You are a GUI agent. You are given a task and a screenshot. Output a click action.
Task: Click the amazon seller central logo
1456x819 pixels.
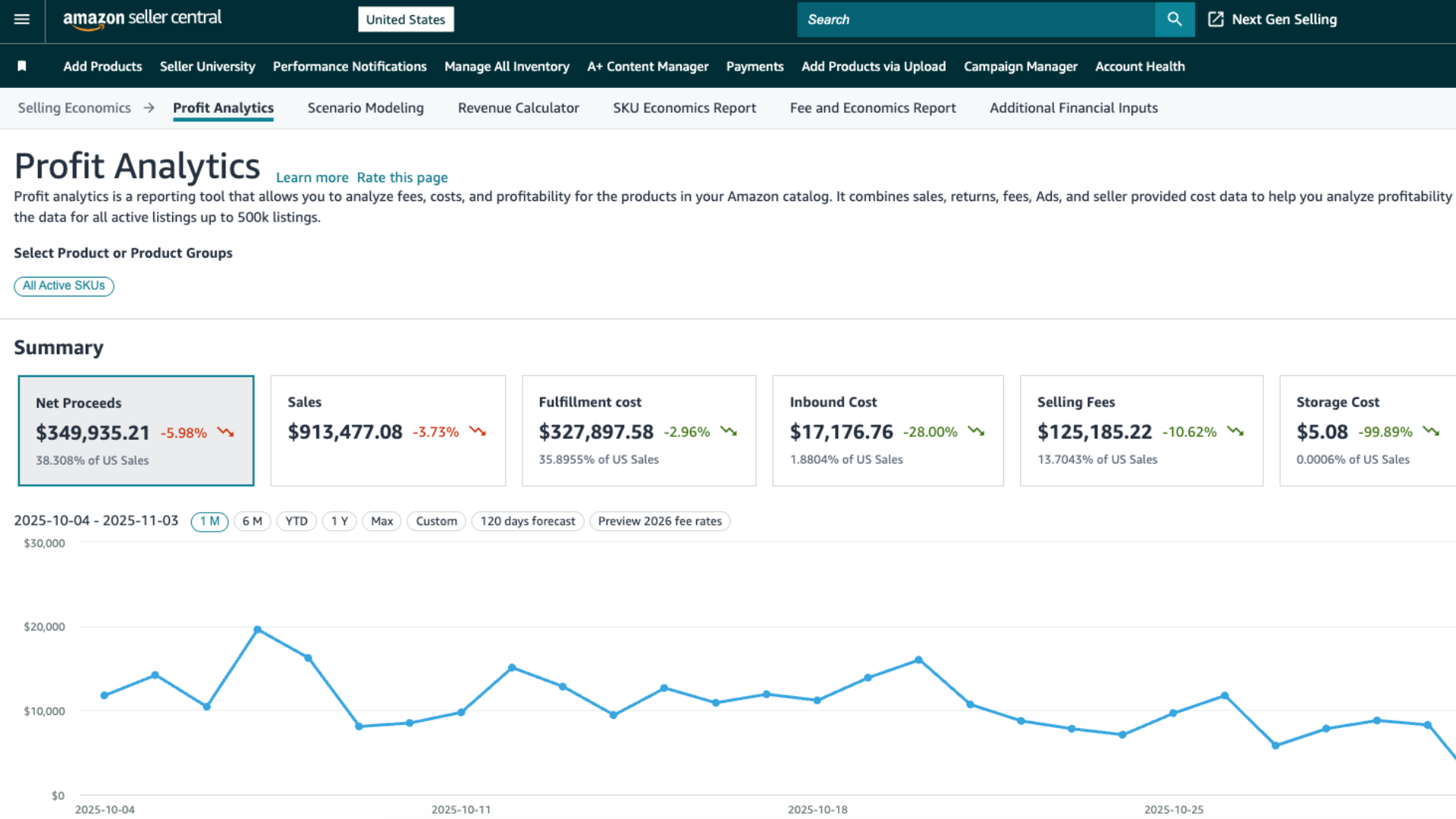click(x=142, y=19)
